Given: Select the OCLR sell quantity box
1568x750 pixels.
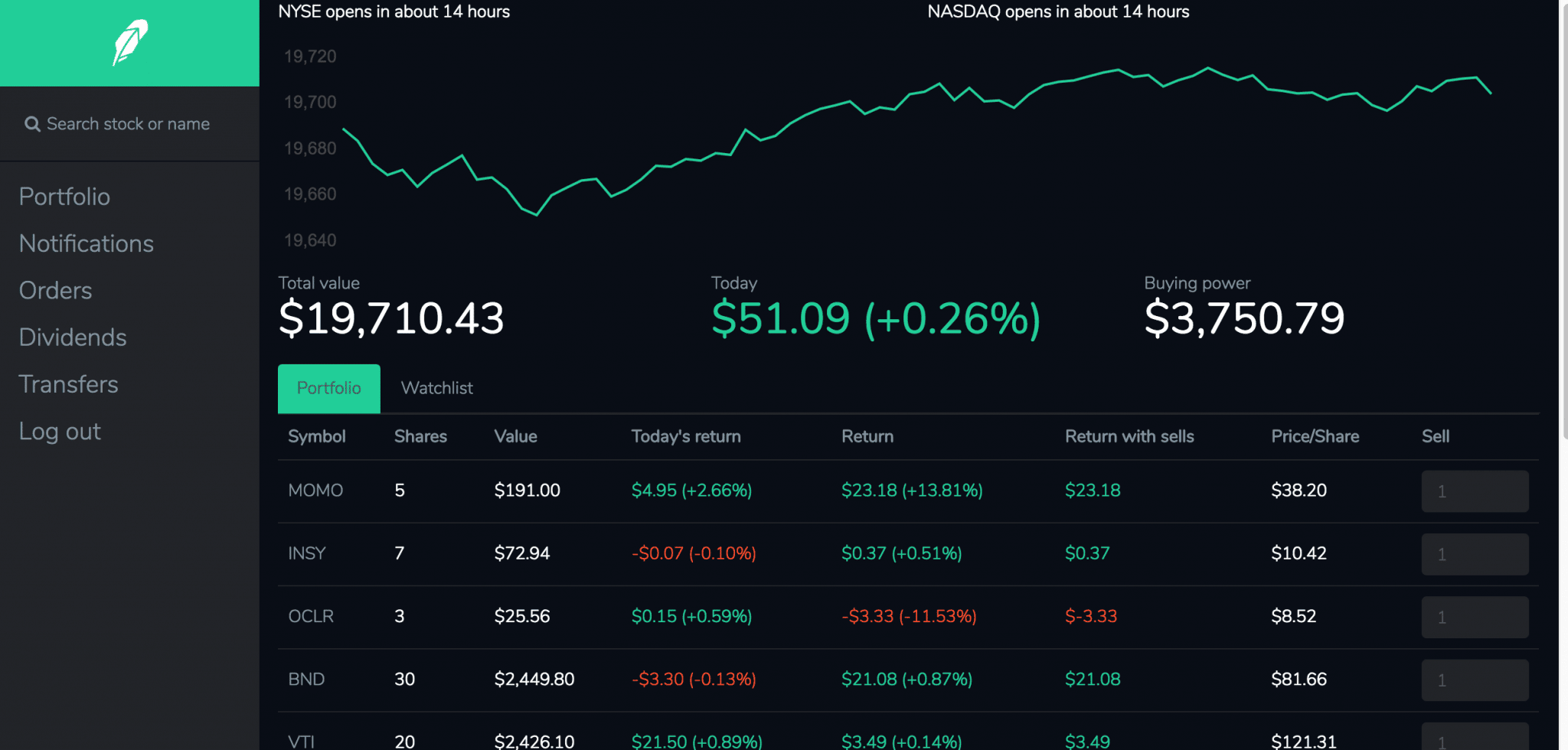Looking at the screenshot, I should (x=1474, y=617).
